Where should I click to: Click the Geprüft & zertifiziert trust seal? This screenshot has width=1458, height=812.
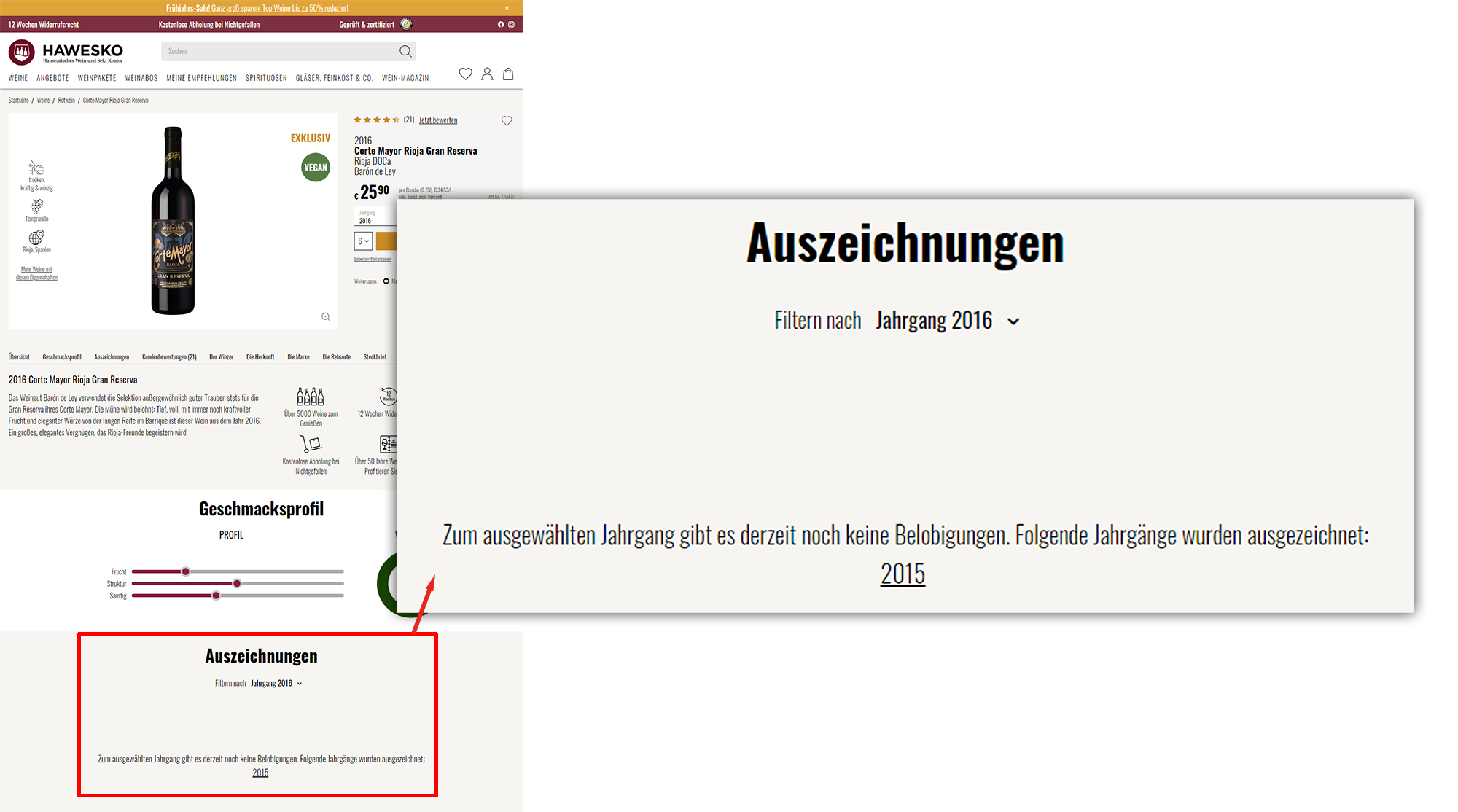pyautogui.click(x=406, y=24)
